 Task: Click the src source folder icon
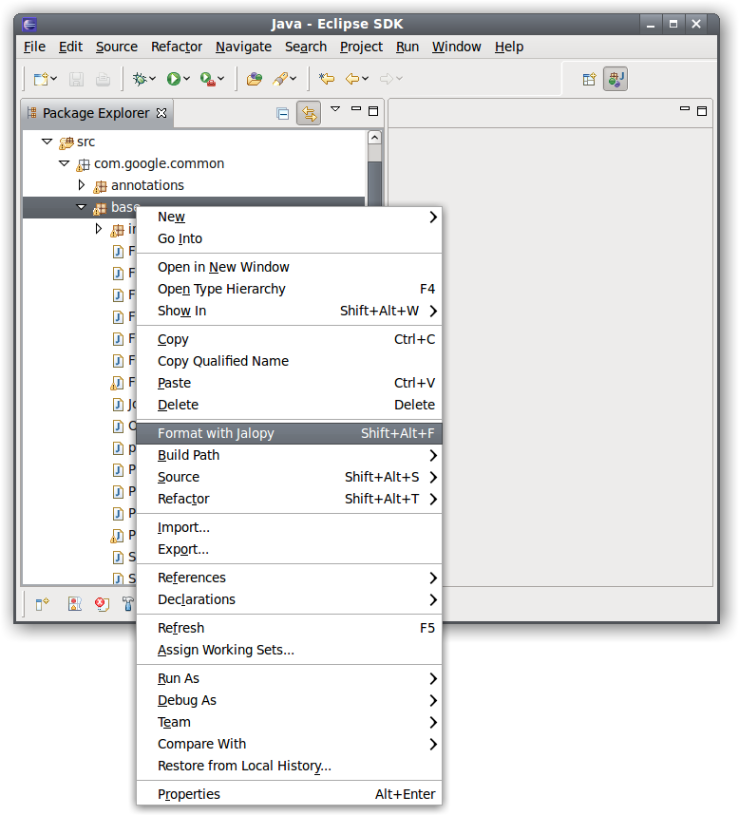tap(66, 142)
